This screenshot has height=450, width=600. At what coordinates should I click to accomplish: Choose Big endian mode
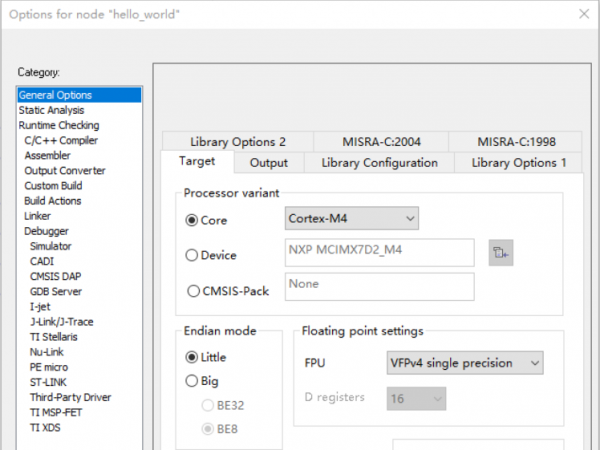click(x=192, y=380)
